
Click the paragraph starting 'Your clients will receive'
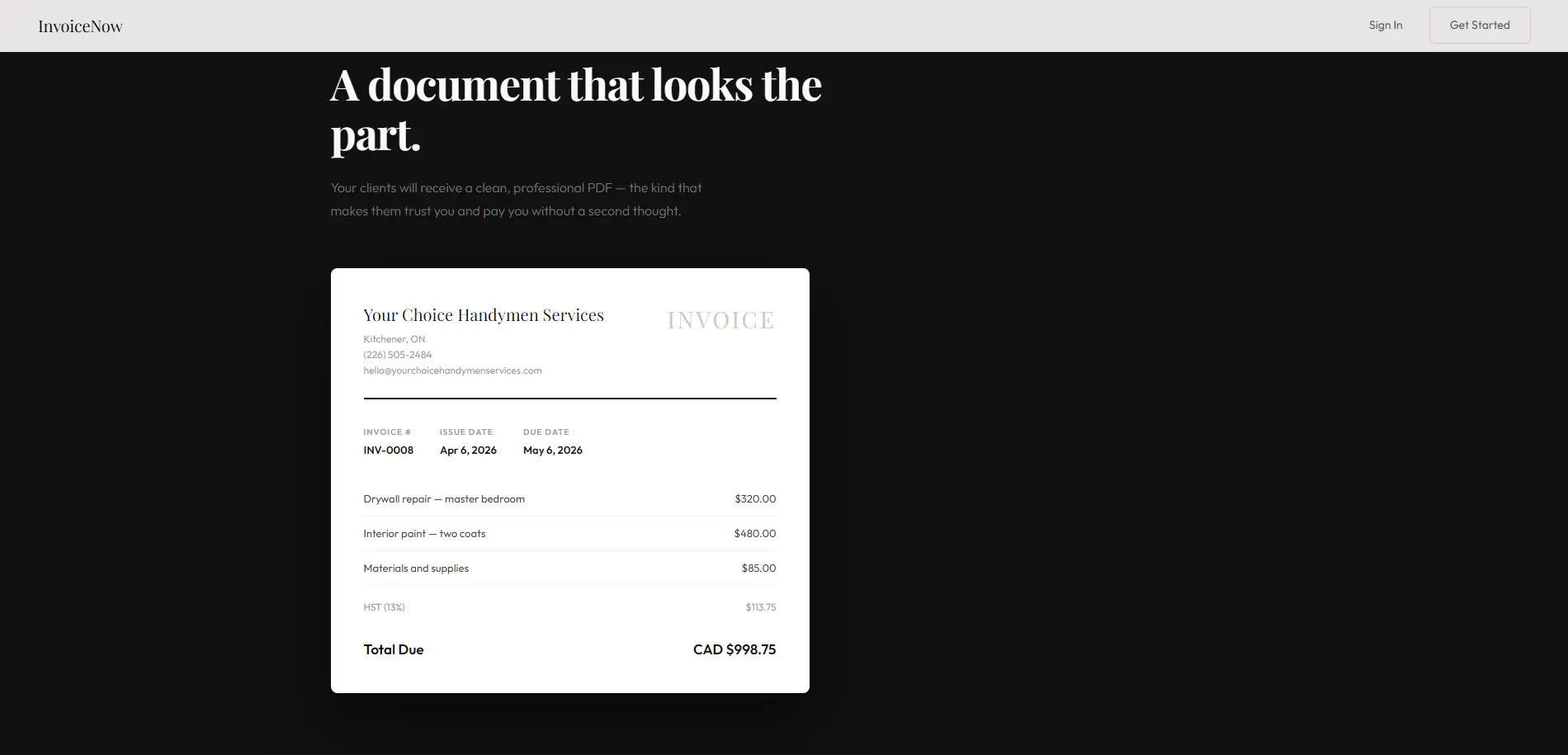[x=516, y=200]
